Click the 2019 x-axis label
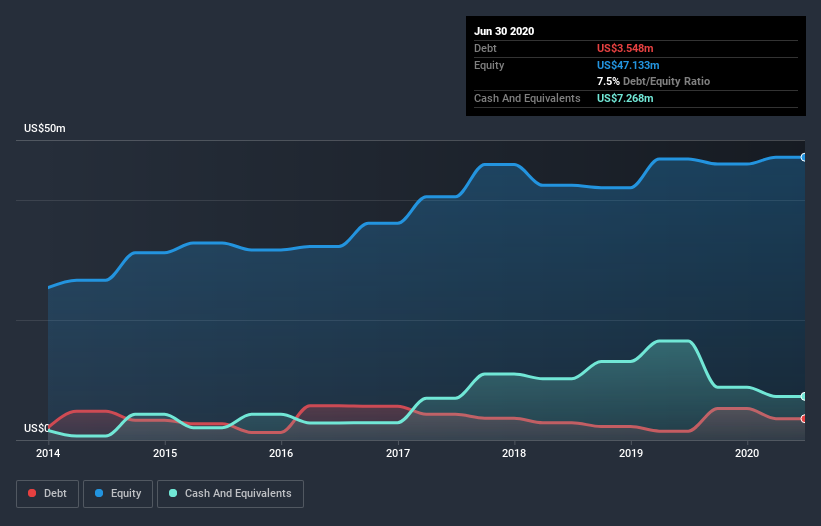The height and width of the screenshot is (526, 821). 631,453
